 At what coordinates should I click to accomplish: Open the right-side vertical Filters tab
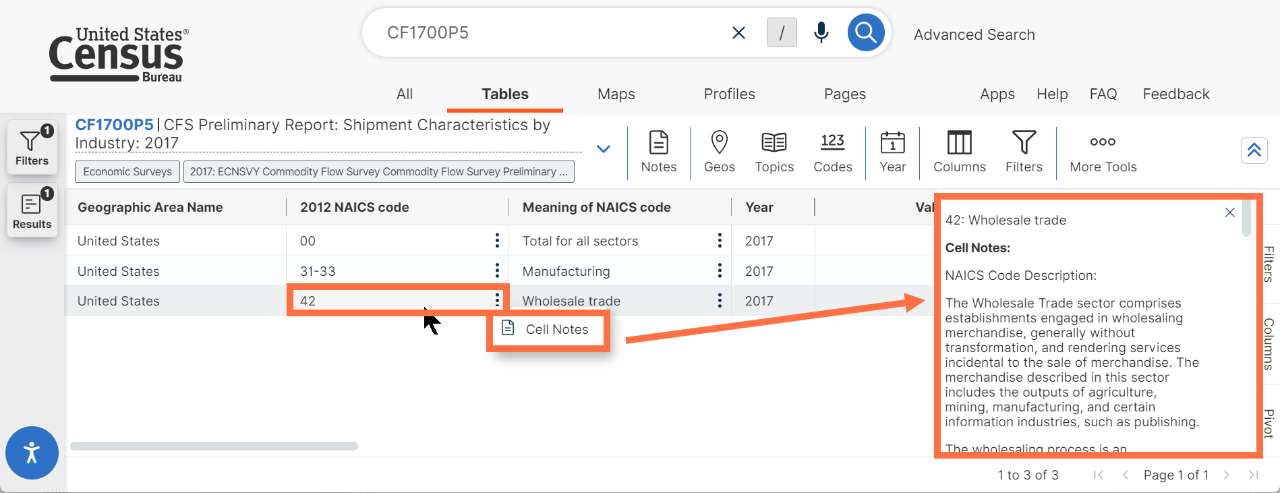pos(1268,264)
